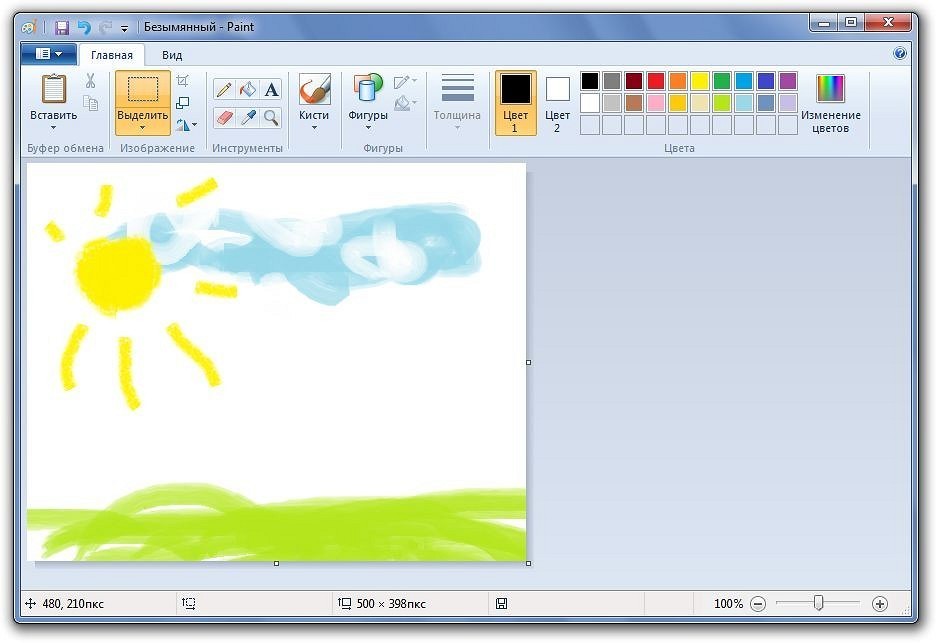Pick the Color picker eyedropper tool
This screenshot has height=643, width=937.
point(248,118)
